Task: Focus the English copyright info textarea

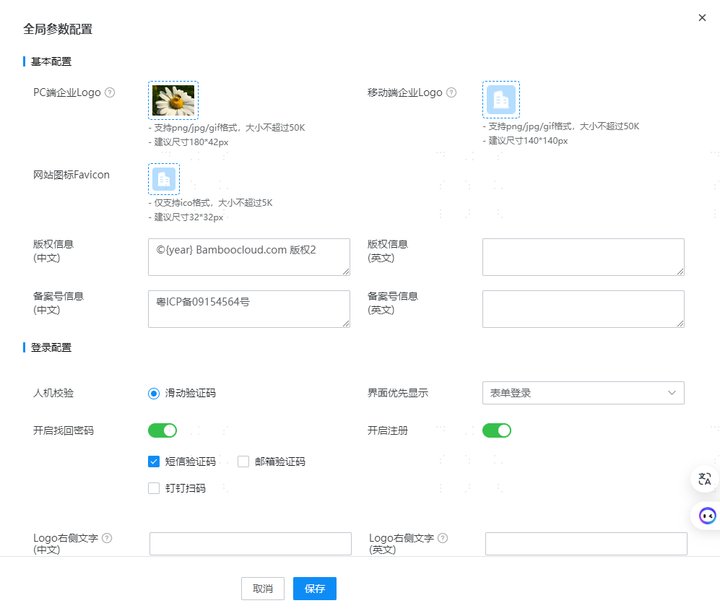Action: [x=583, y=257]
